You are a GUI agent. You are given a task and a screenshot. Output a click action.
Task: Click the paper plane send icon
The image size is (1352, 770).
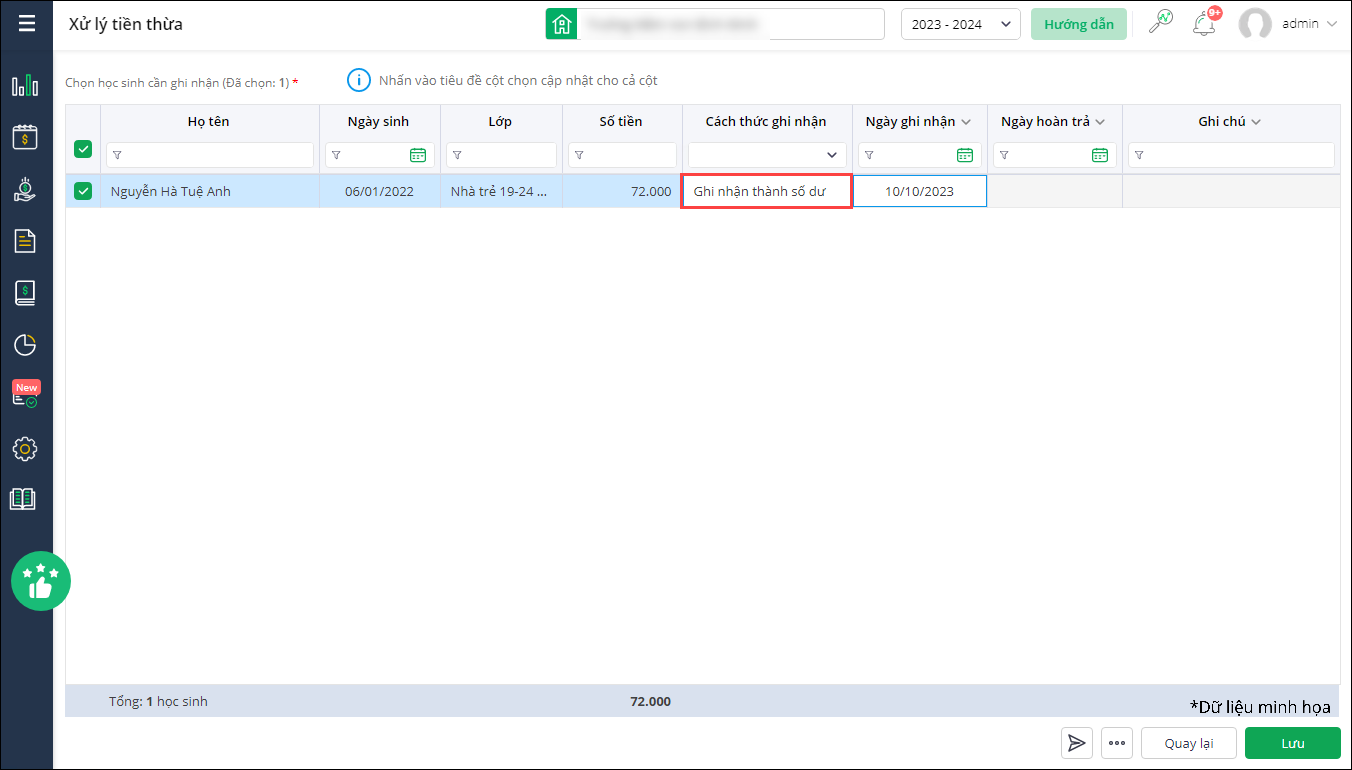coord(1077,743)
